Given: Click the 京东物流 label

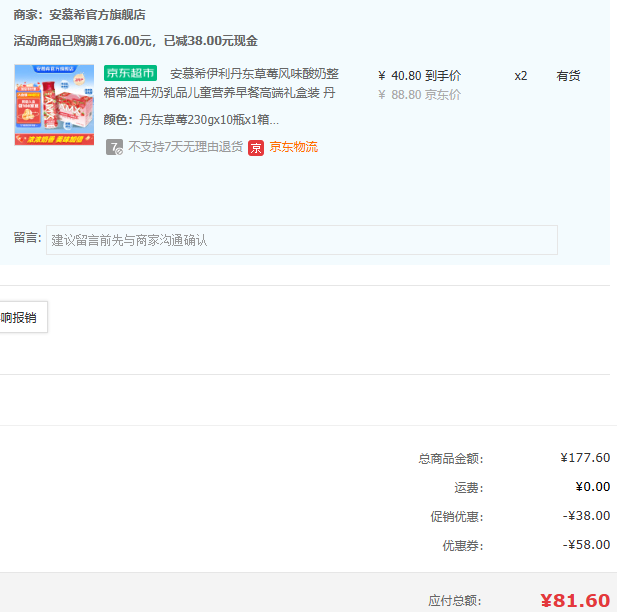Looking at the screenshot, I should pos(294,147).
